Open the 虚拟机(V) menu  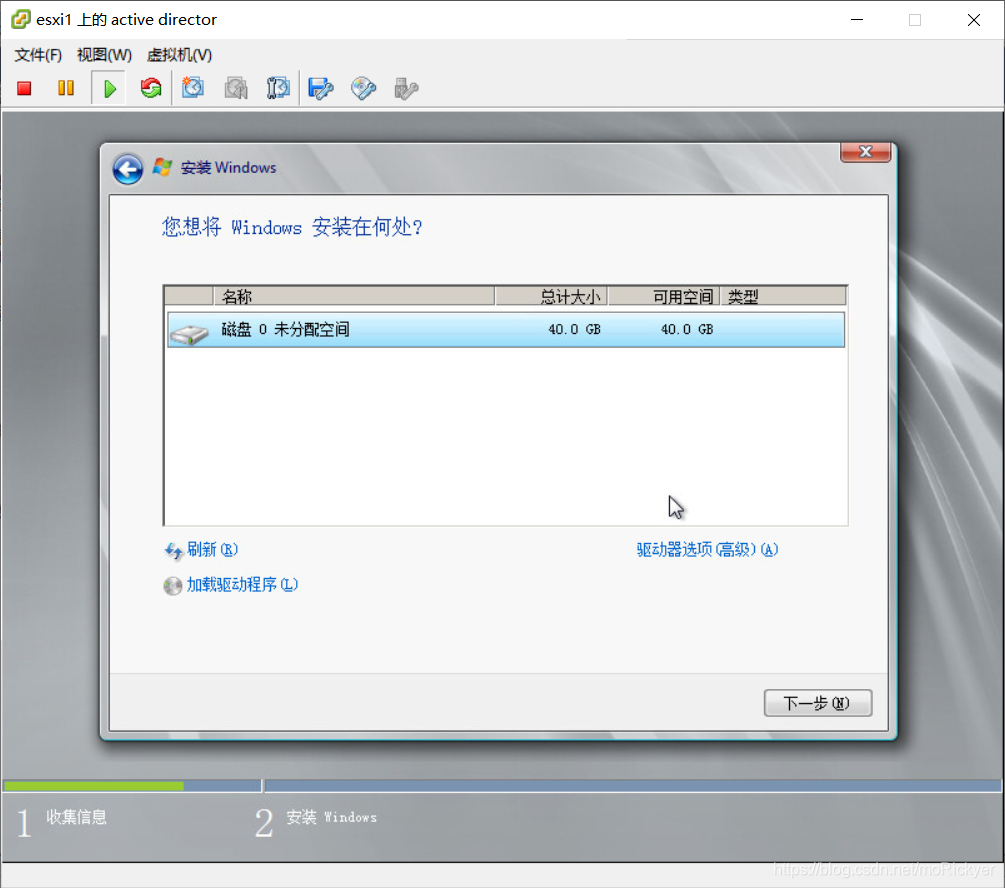point(179,55)
